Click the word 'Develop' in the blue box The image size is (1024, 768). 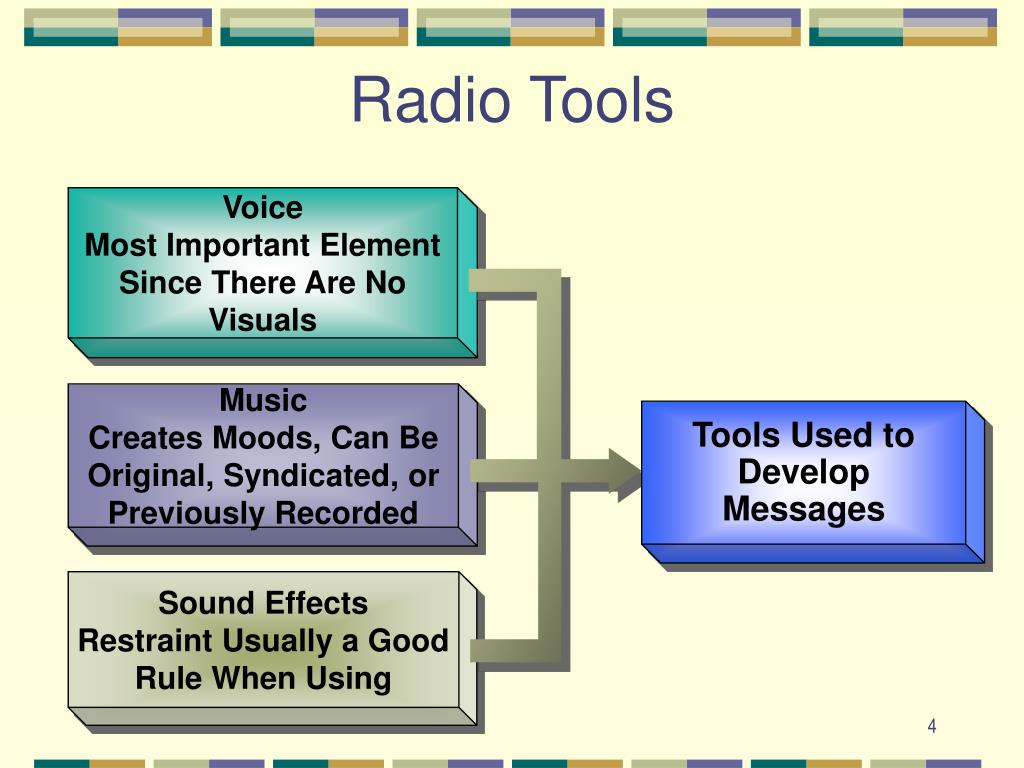click(x=803, y=472)
